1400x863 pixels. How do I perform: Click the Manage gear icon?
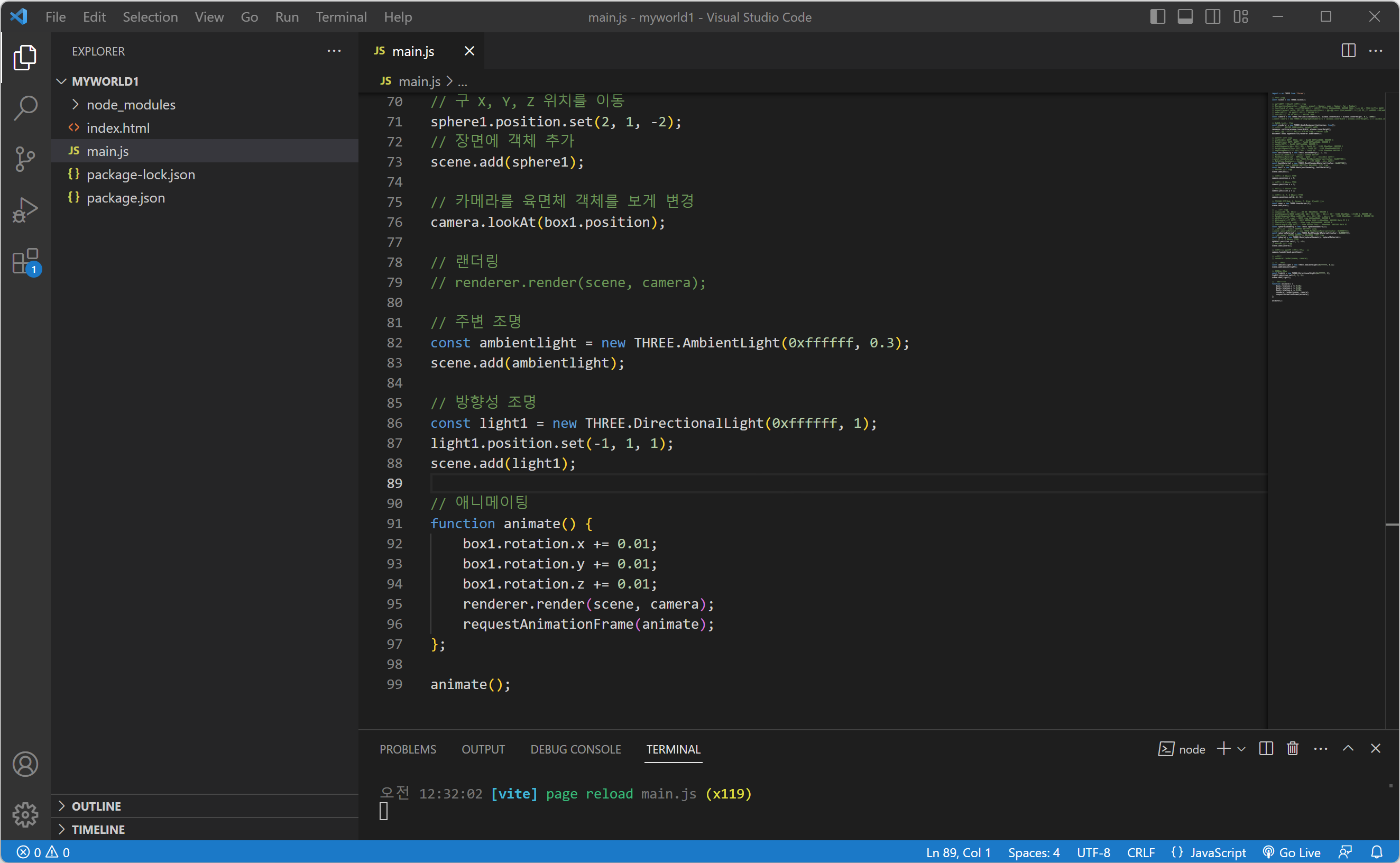tap(25, 814)
